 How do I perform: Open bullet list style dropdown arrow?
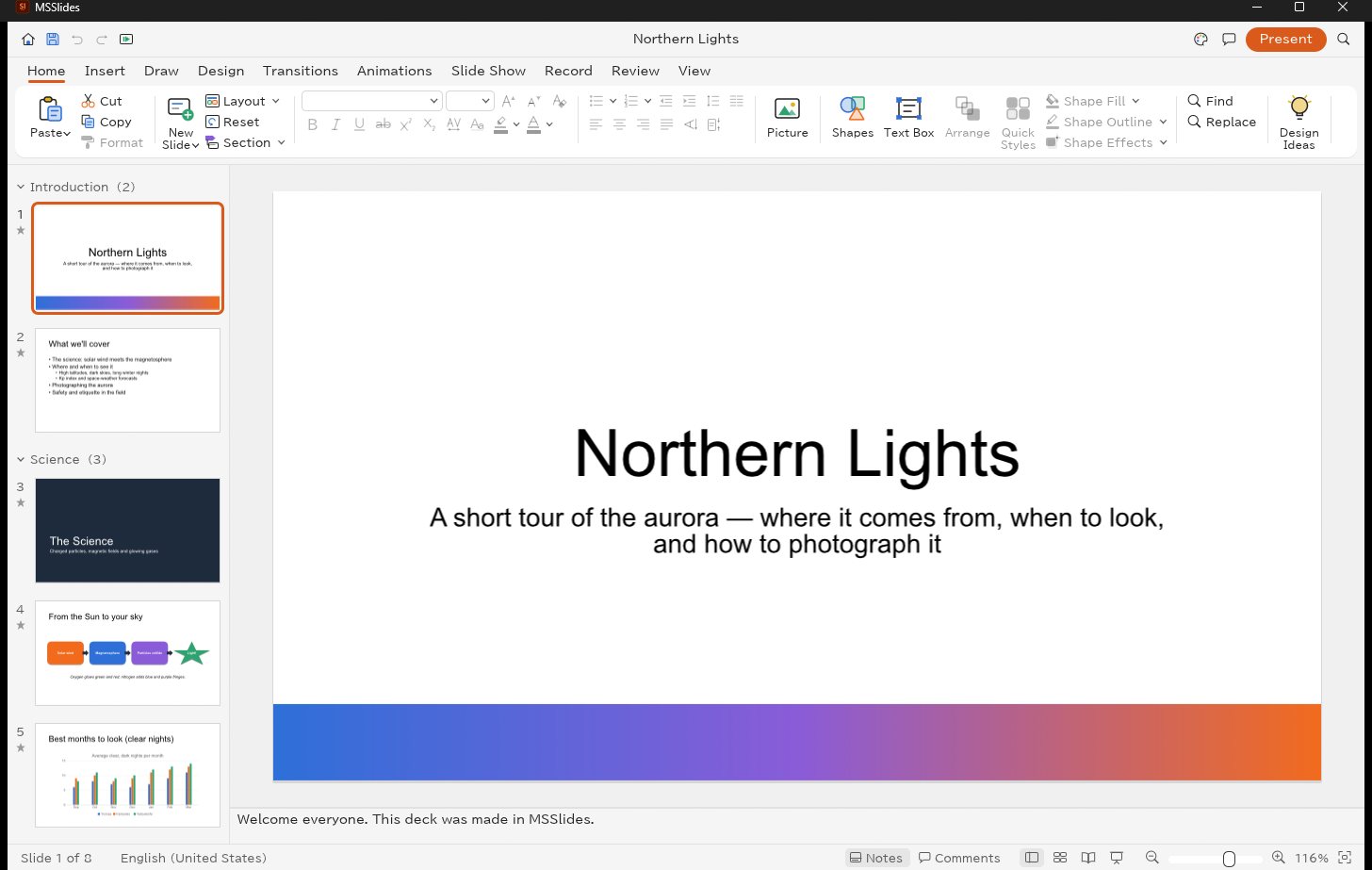click(x=612, y=101)
